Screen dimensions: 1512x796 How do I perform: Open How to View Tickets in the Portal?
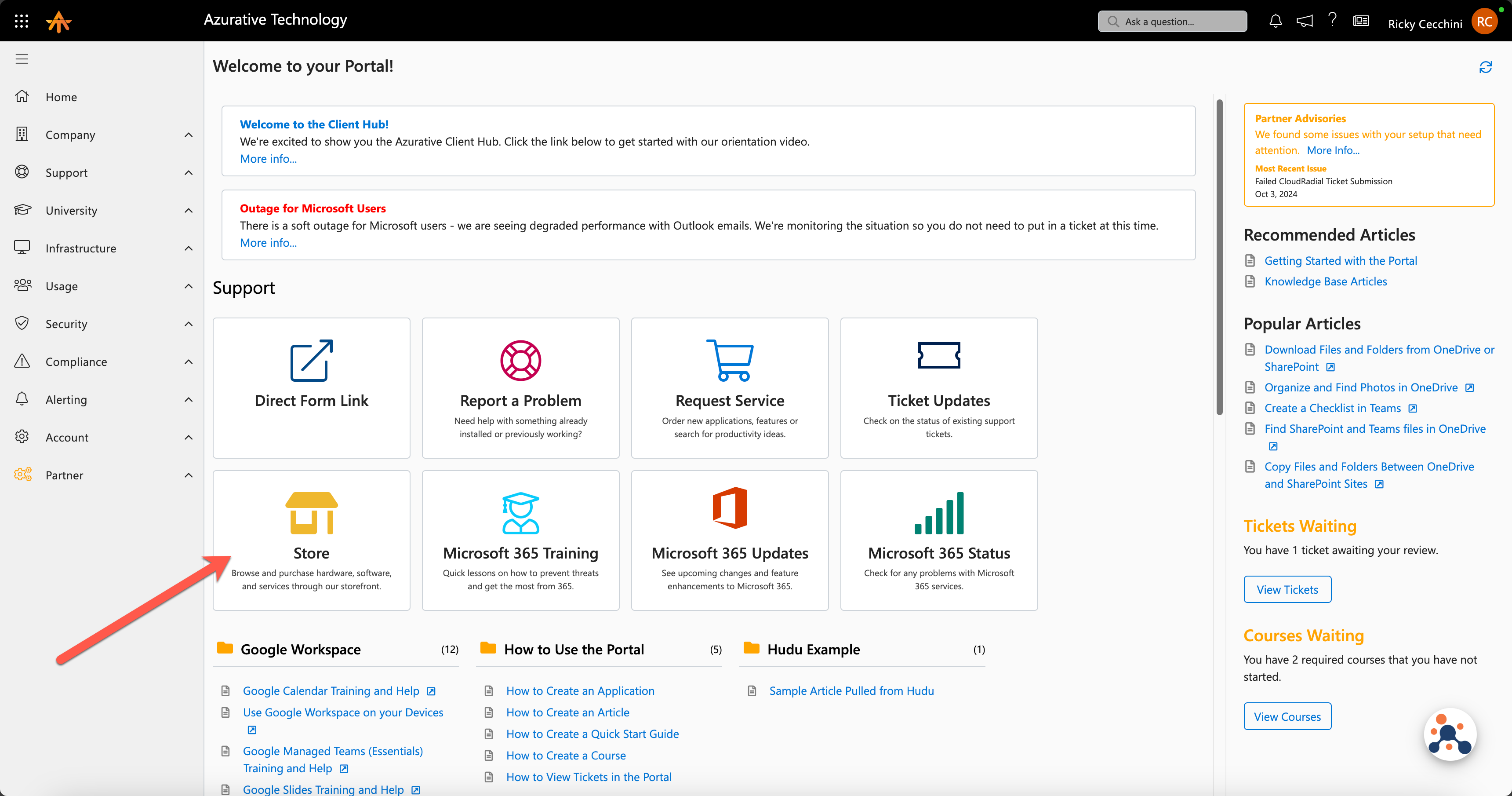click(589, 777)
